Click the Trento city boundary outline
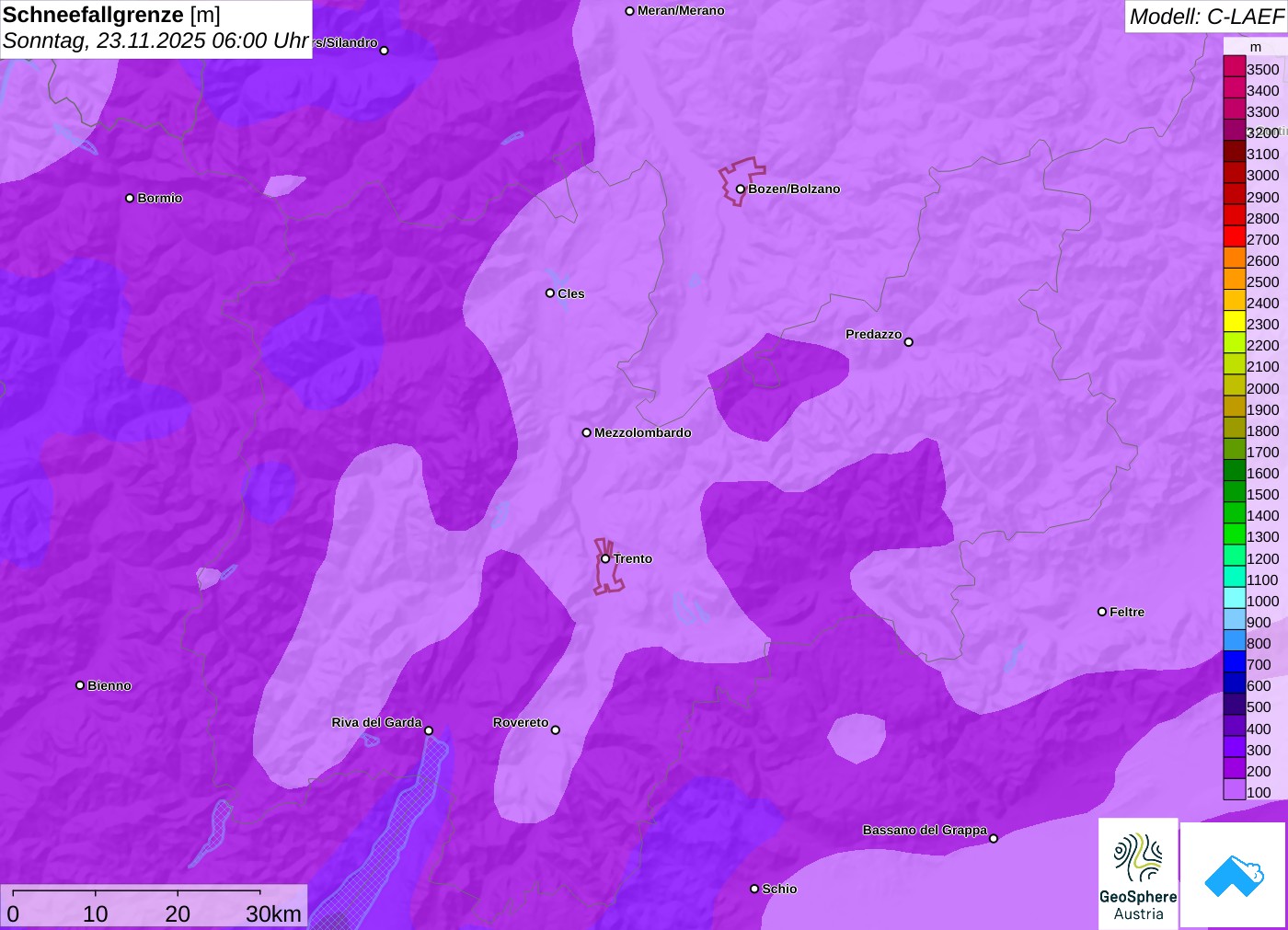Viewport: 1288px width, 930px height. coord(607,567)
